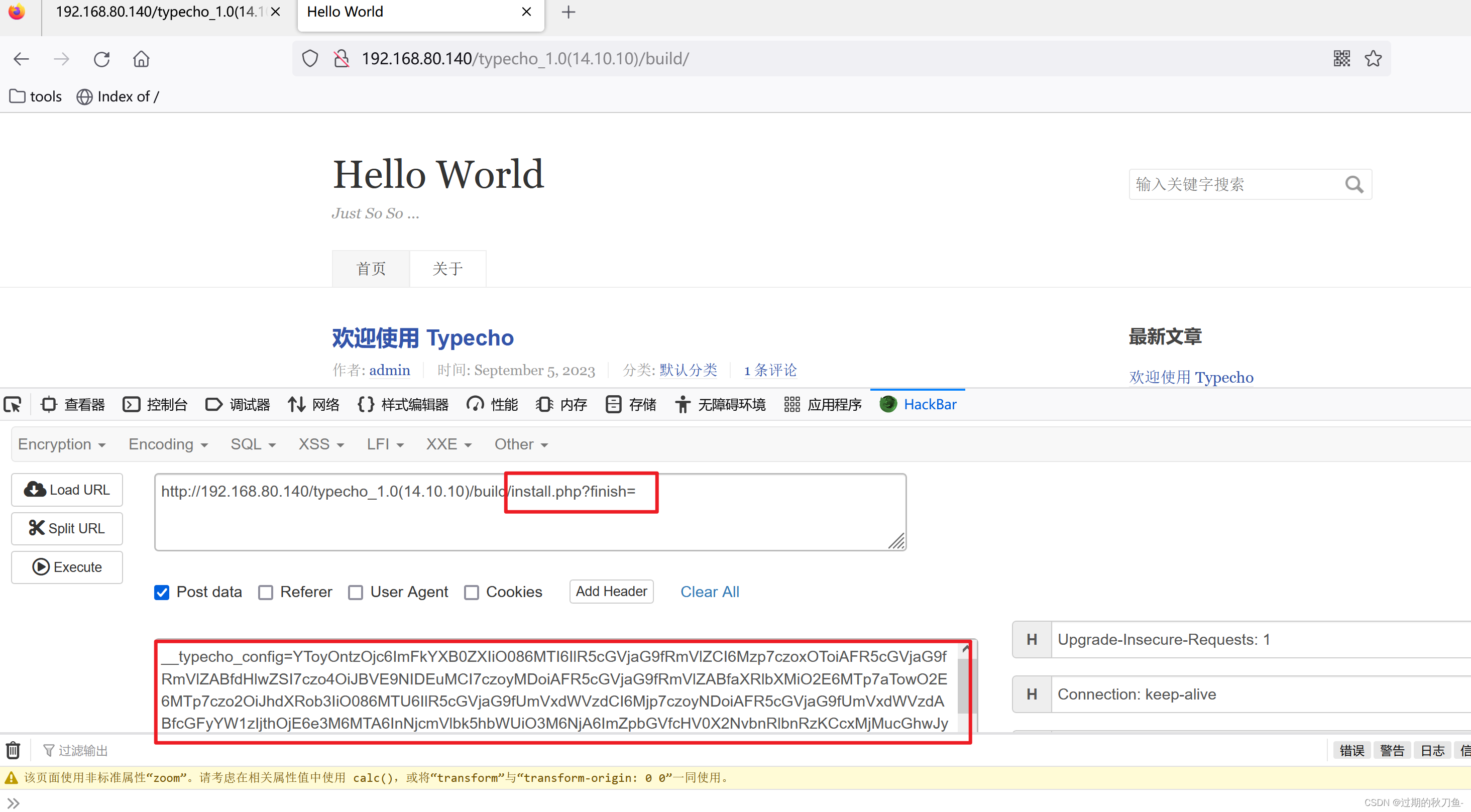Open the 应用程序 application panel
The height and width of the screenshot is (812, 1471).
[823, 405]
